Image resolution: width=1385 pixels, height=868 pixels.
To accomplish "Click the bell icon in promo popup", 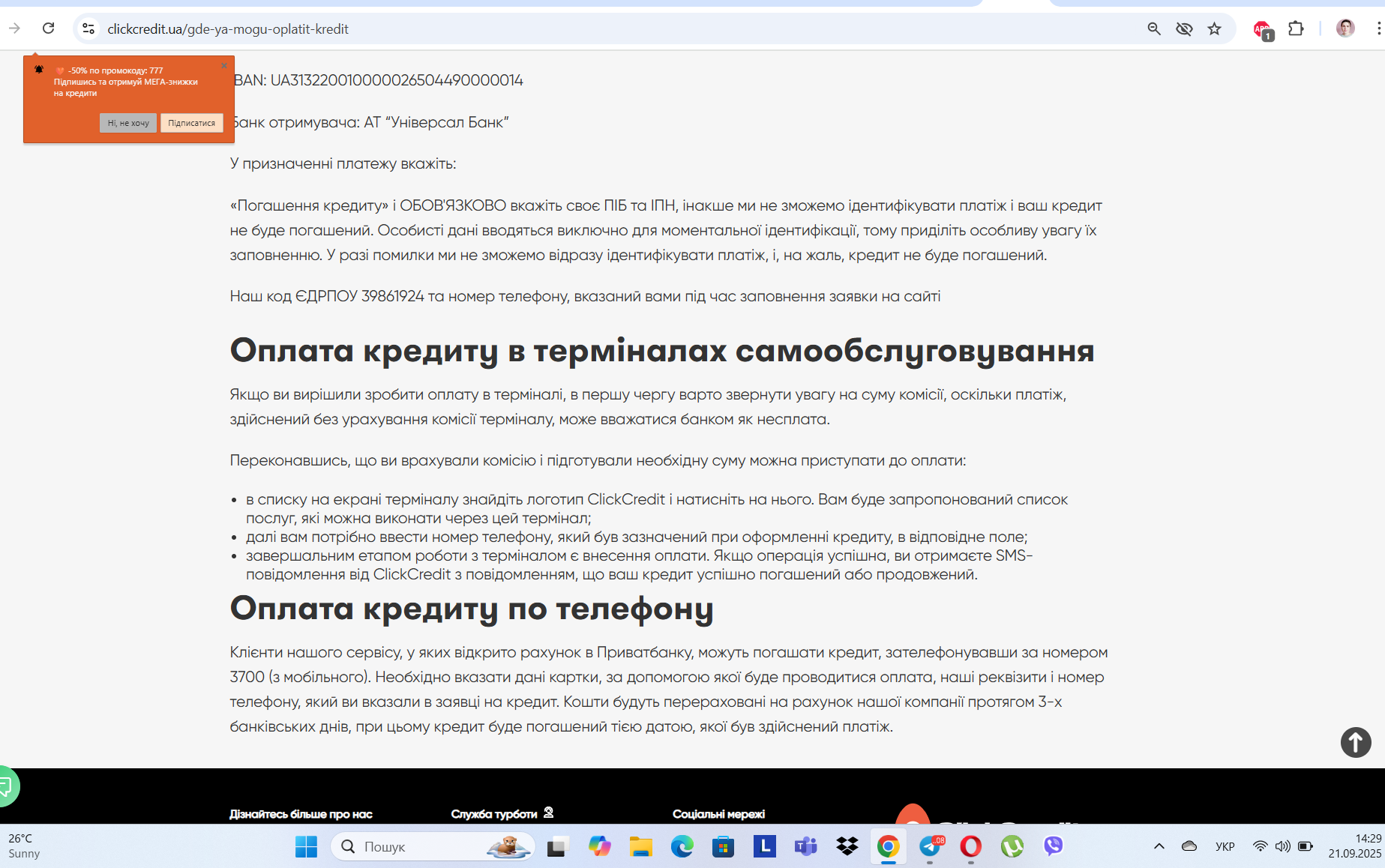I will (x=39, y=70).
